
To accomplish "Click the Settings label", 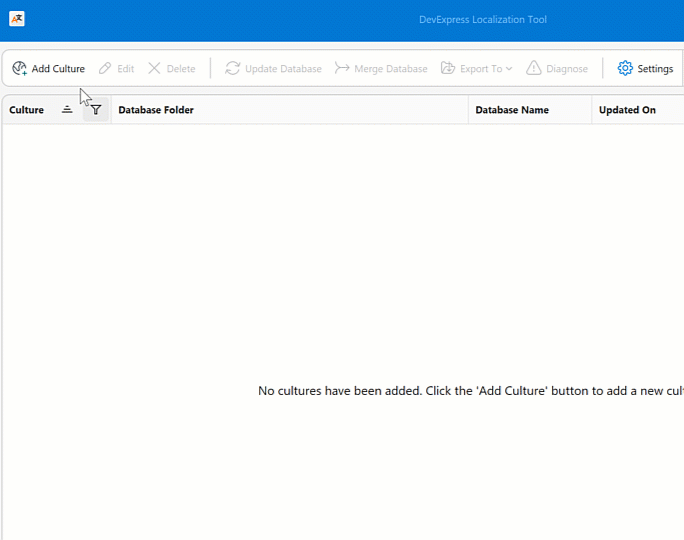I will coord(655,69).
